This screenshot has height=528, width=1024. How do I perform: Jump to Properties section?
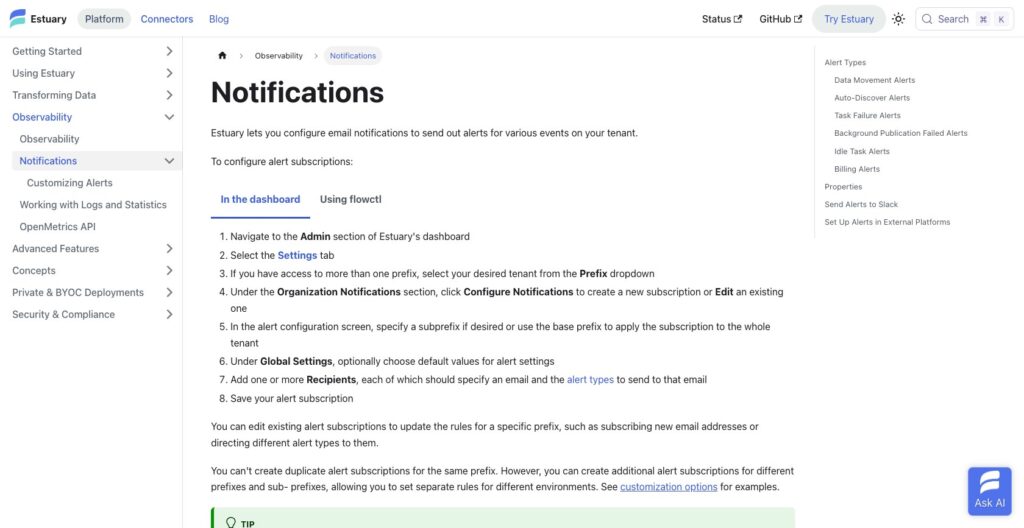click(x=843, y=187)
